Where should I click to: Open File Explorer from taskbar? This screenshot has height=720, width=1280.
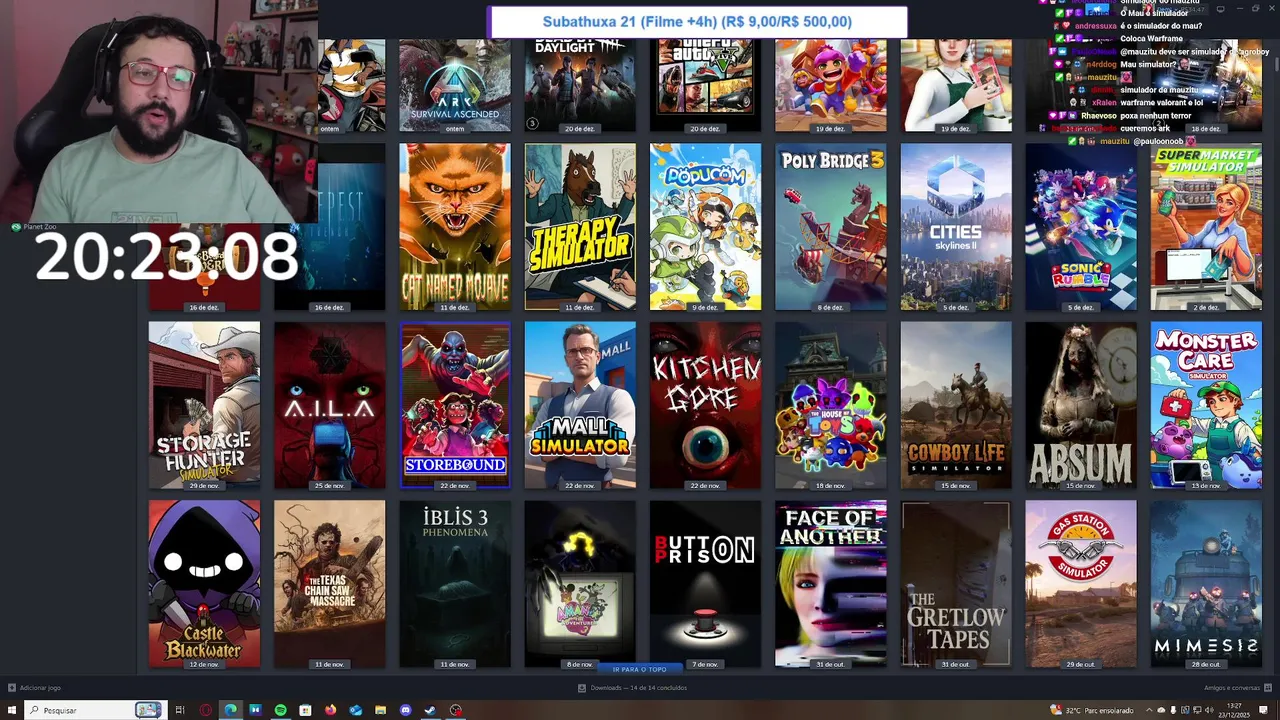point(380,710)
